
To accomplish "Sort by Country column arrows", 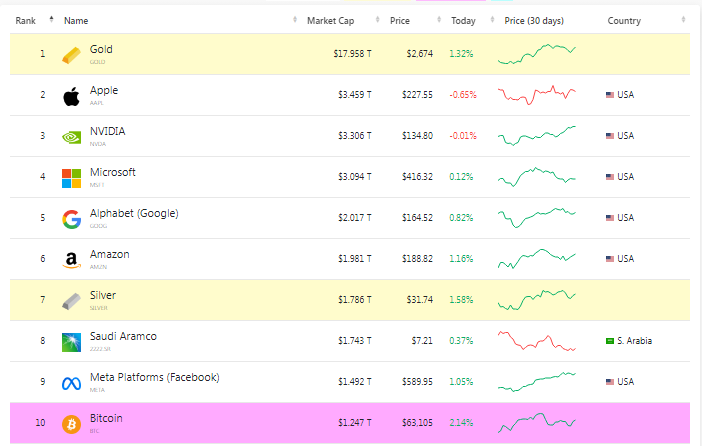I will 683,19.
